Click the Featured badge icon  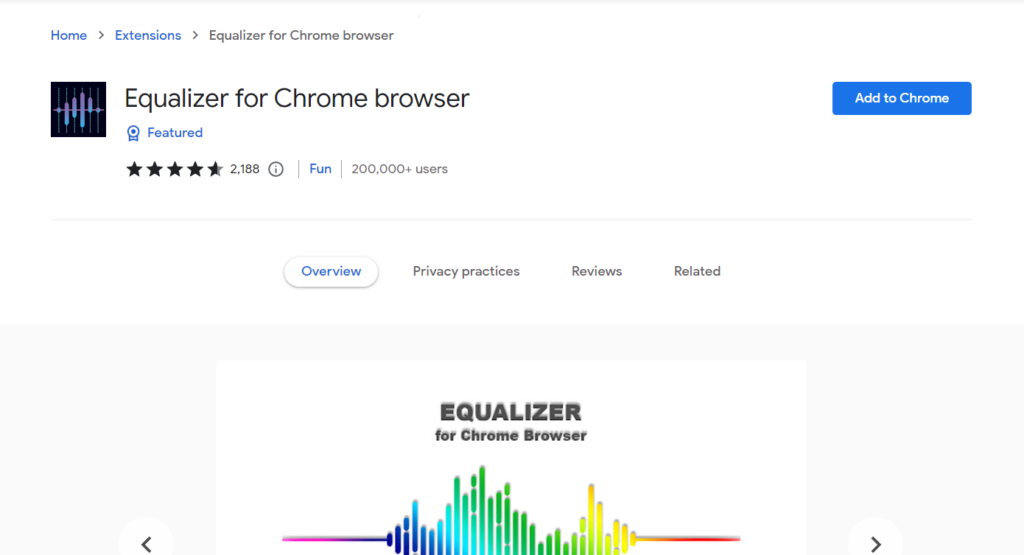(x=133, y=133)
